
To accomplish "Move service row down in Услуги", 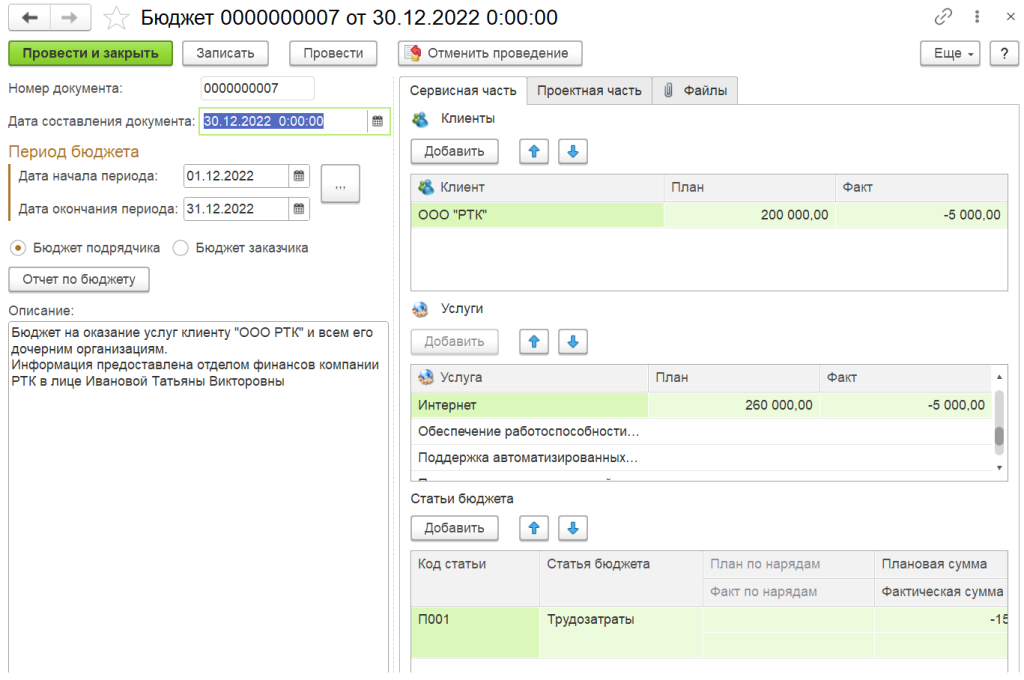I will [573, 341].
